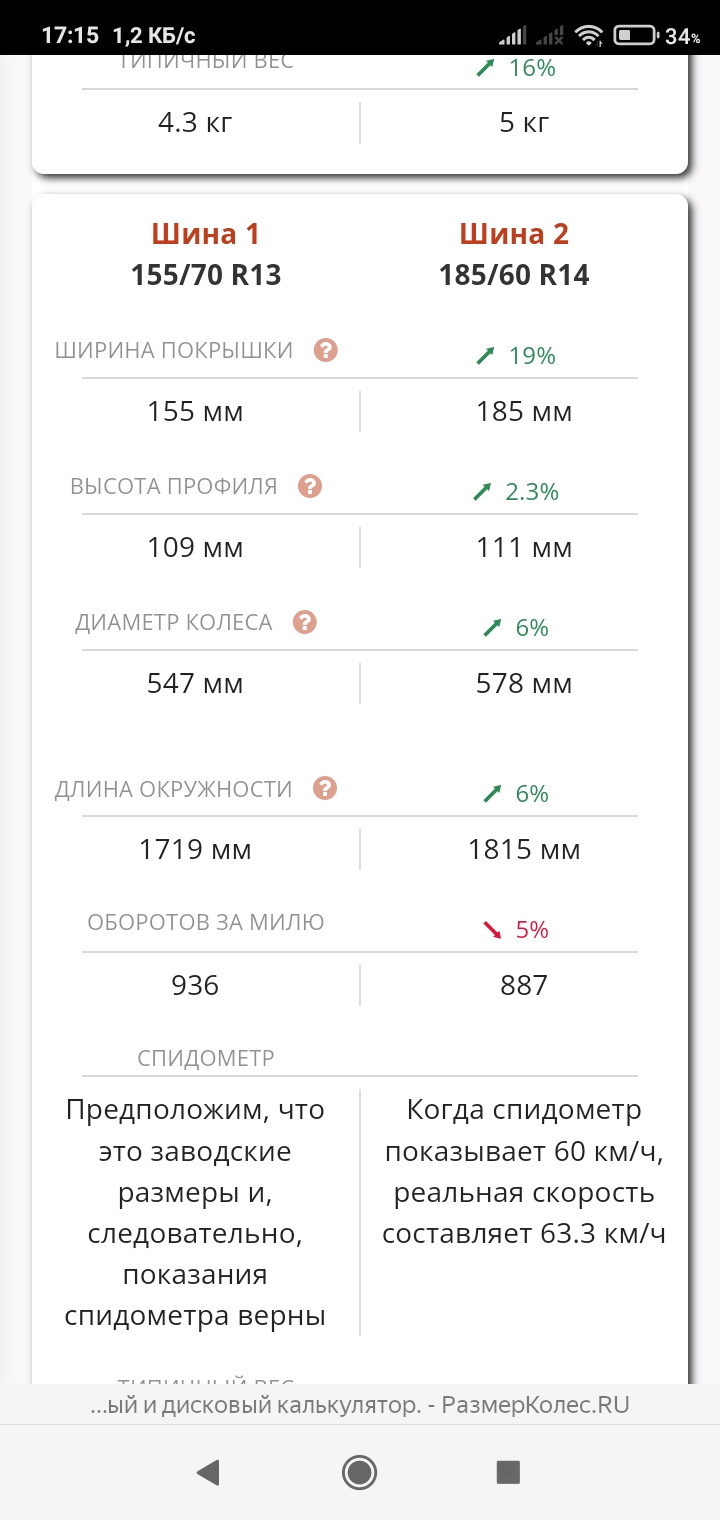The width and height of the screenshot is (720, 1520).
Task: Tap help icon next to Ширина покрышки
Action: (325, 351)
